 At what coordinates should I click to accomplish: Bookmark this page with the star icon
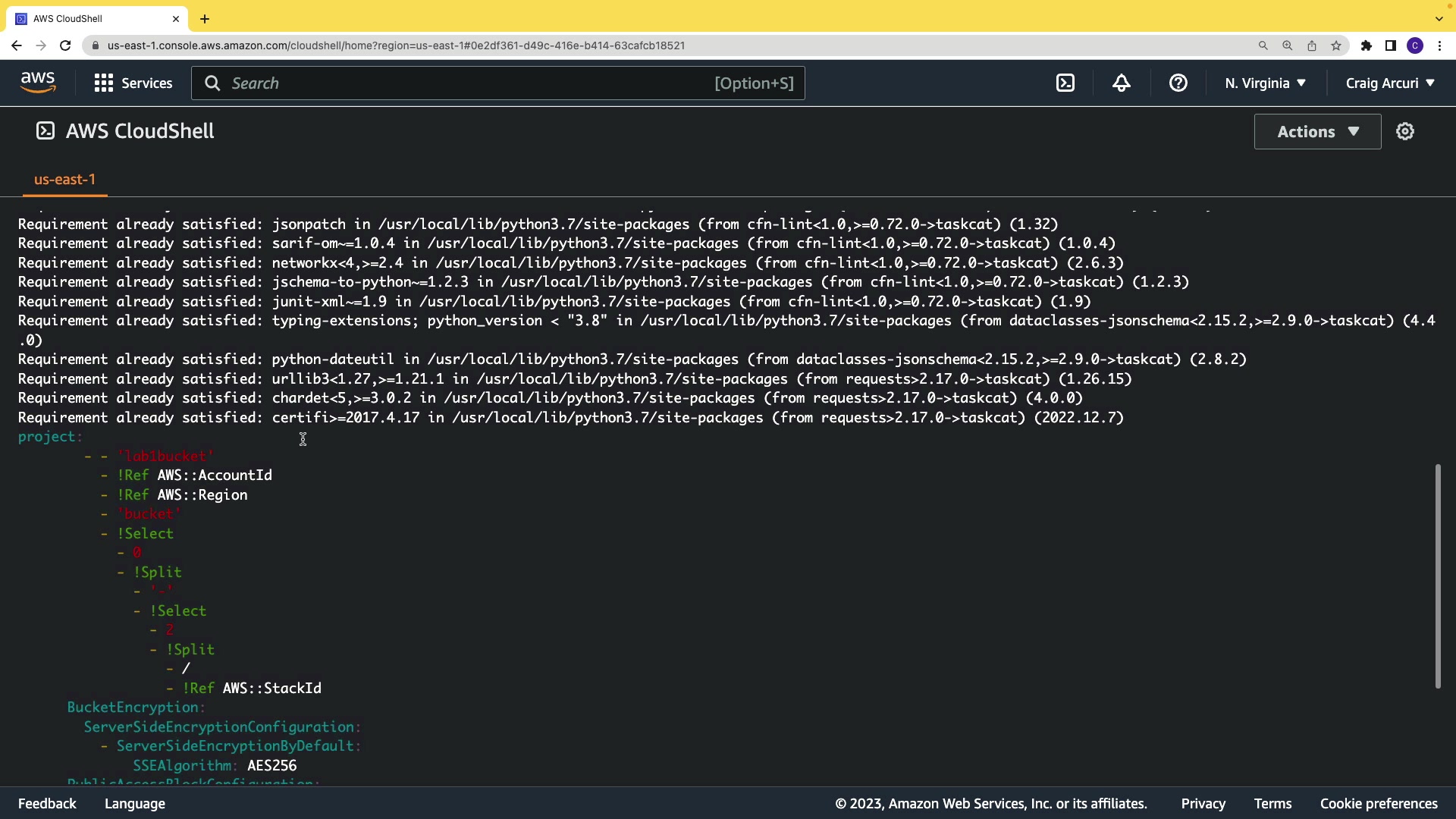pyautogui.click(x=1336, y=45)
